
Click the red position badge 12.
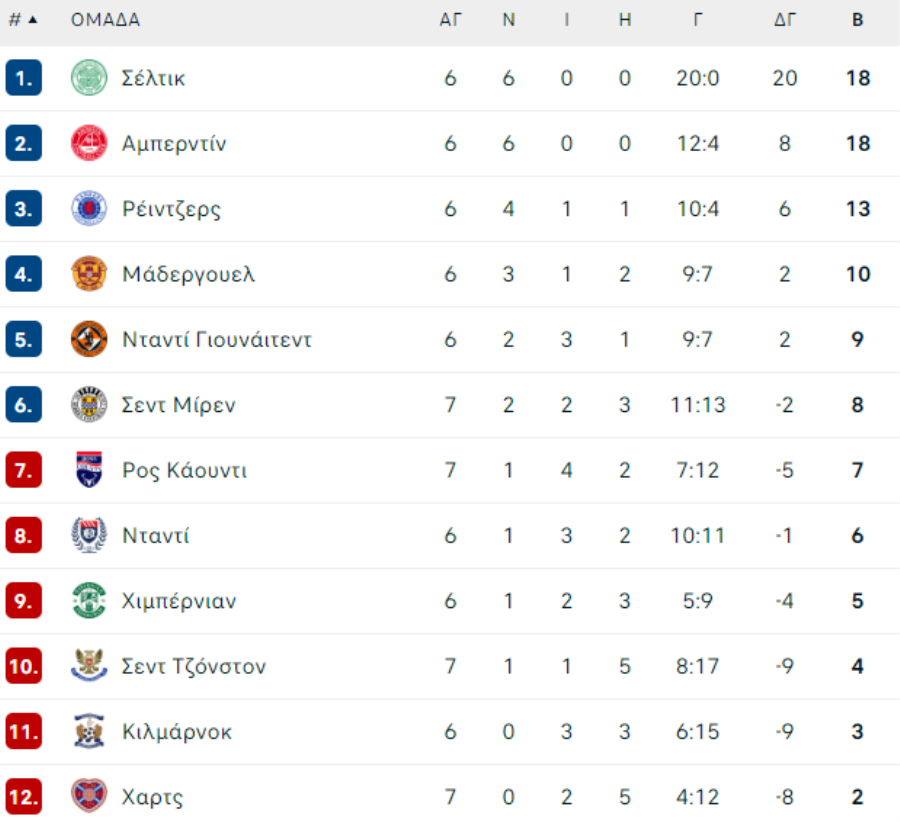tap(24, 796)
